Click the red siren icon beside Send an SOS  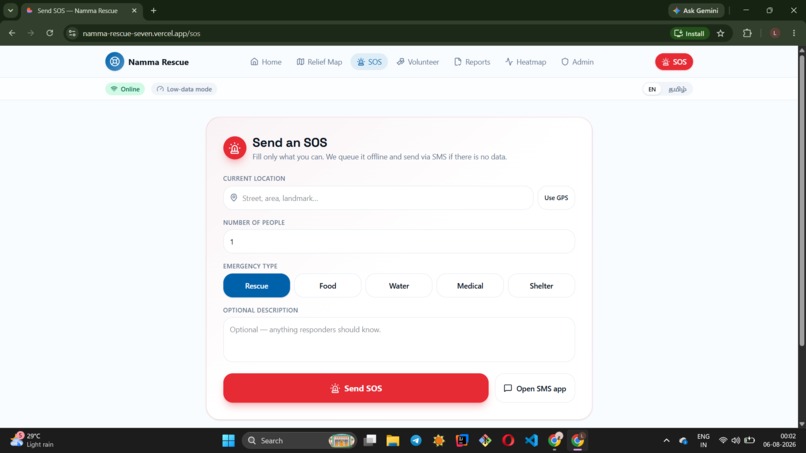click(234, 148)
